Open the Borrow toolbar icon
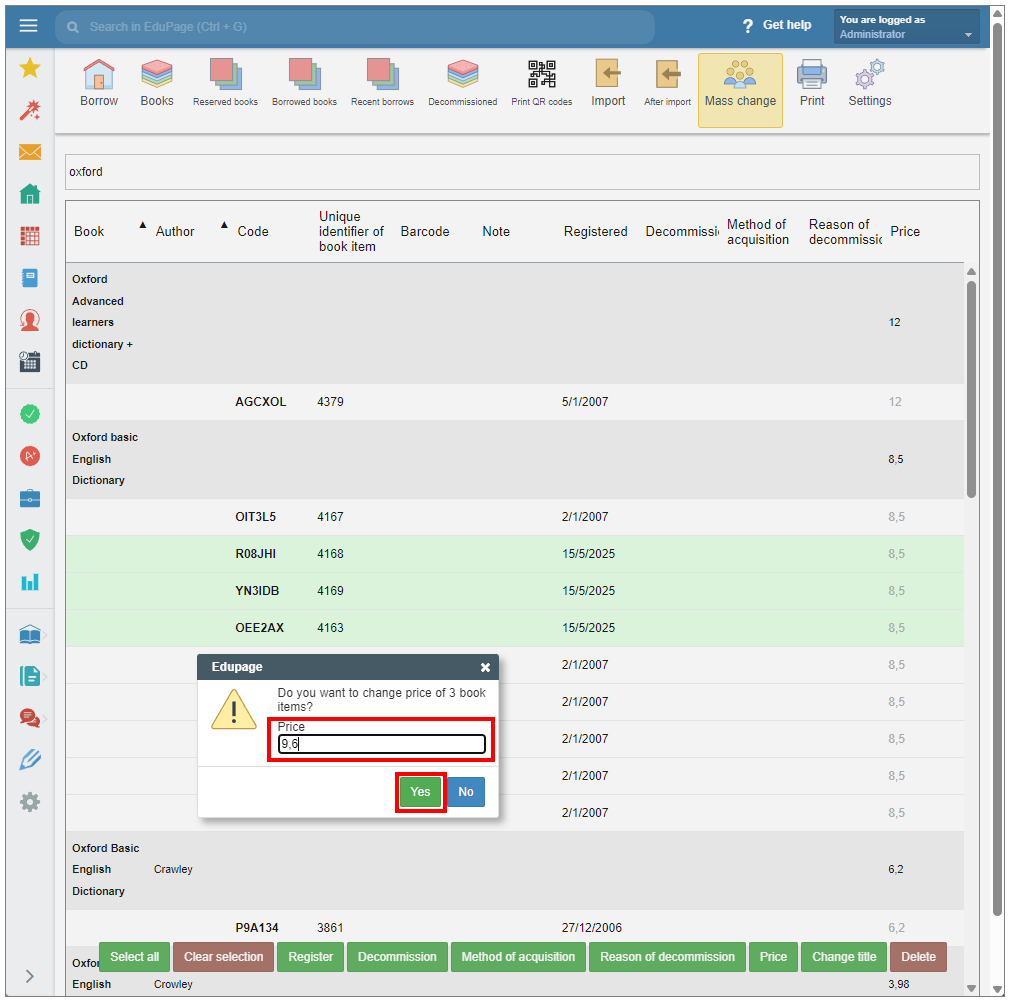 (x=98, y=83)
